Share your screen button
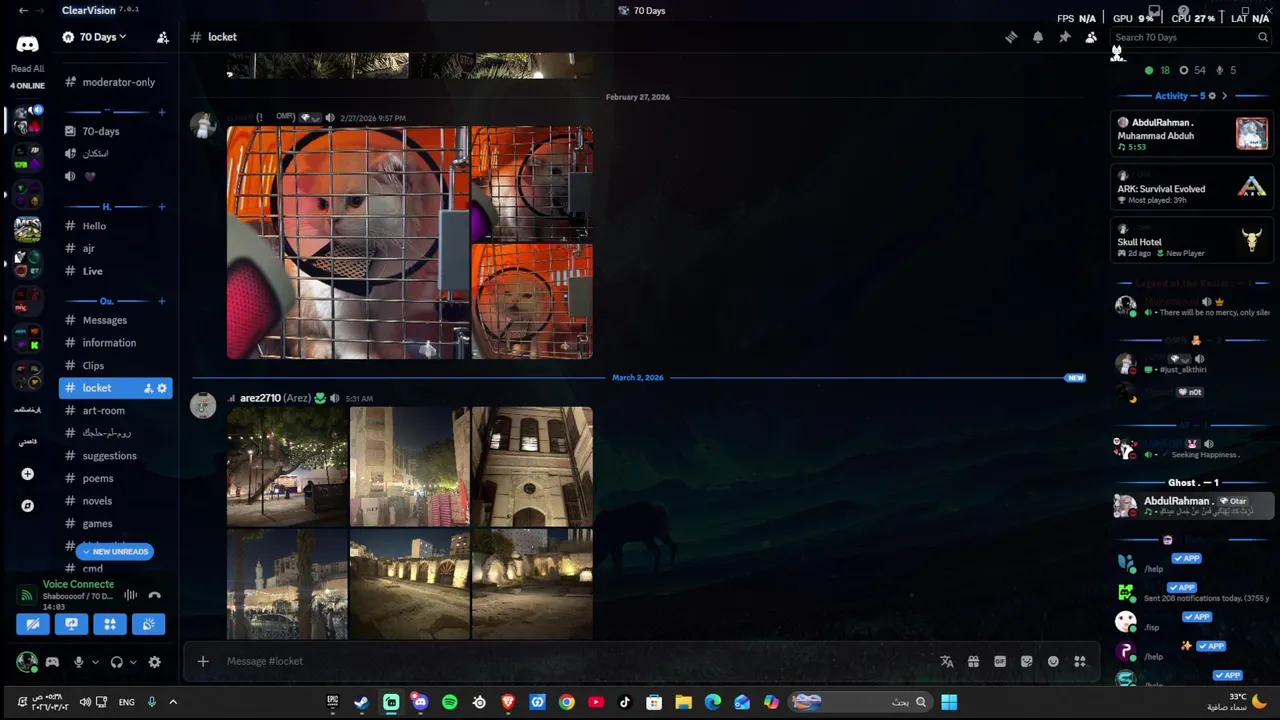The image size is (1280, 720). [71, 624]
